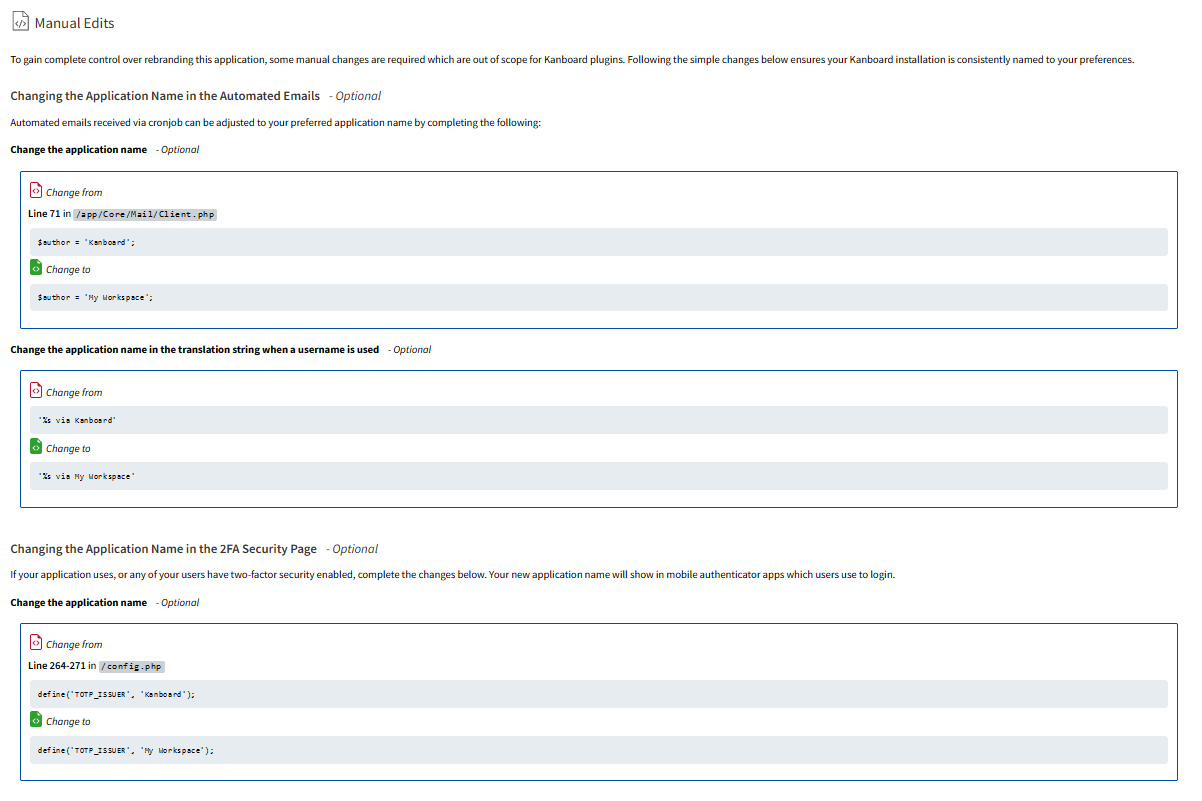Click green Change to icon above '%s via My Workspace'
Viewport: 1202px width, 801px height.
point(36,446)
